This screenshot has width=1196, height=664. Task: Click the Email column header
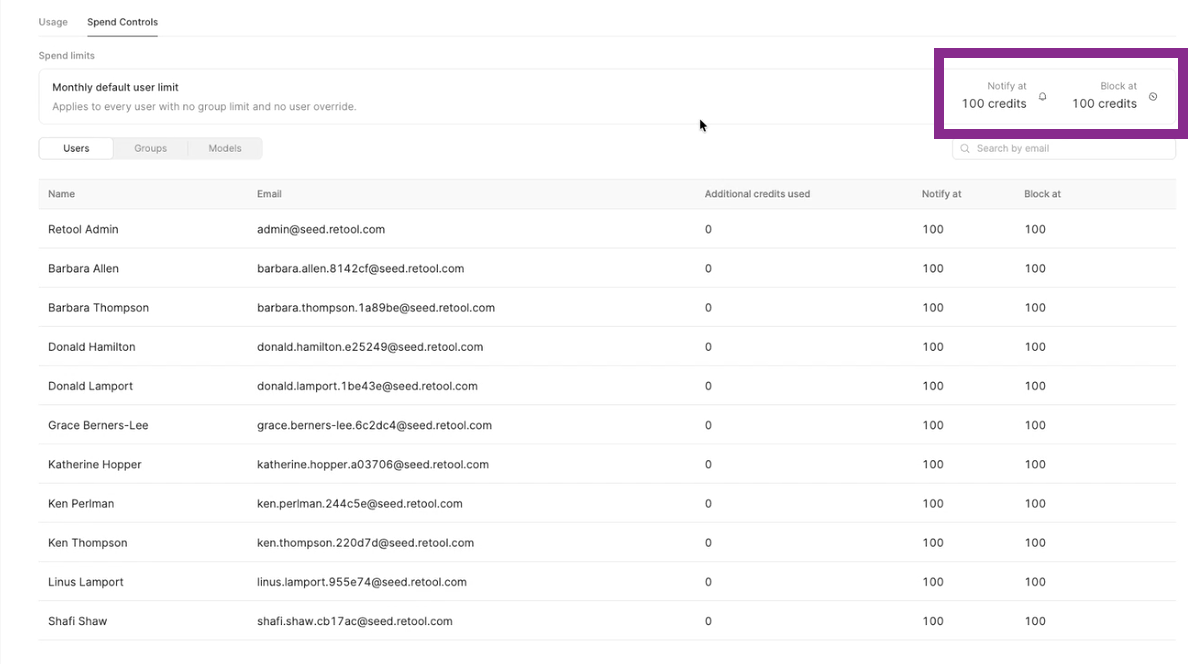[269, 194]
